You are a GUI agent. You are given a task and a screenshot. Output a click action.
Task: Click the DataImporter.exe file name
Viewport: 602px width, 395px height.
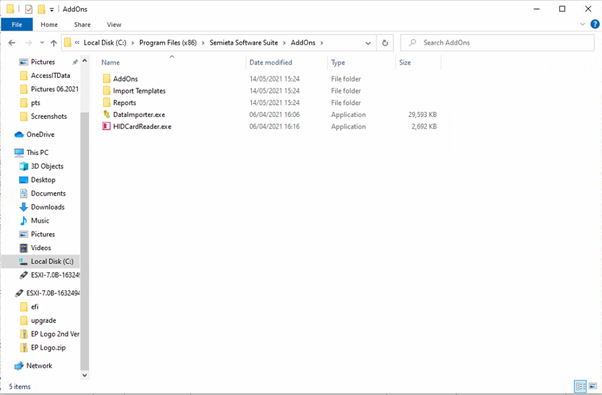pos(139,114)
